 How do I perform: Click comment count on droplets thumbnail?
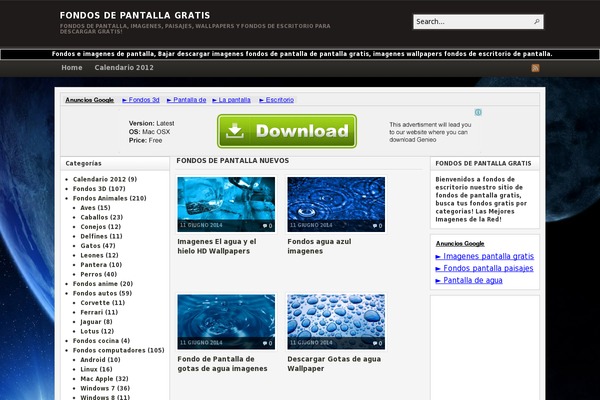(x=377, y=343)
